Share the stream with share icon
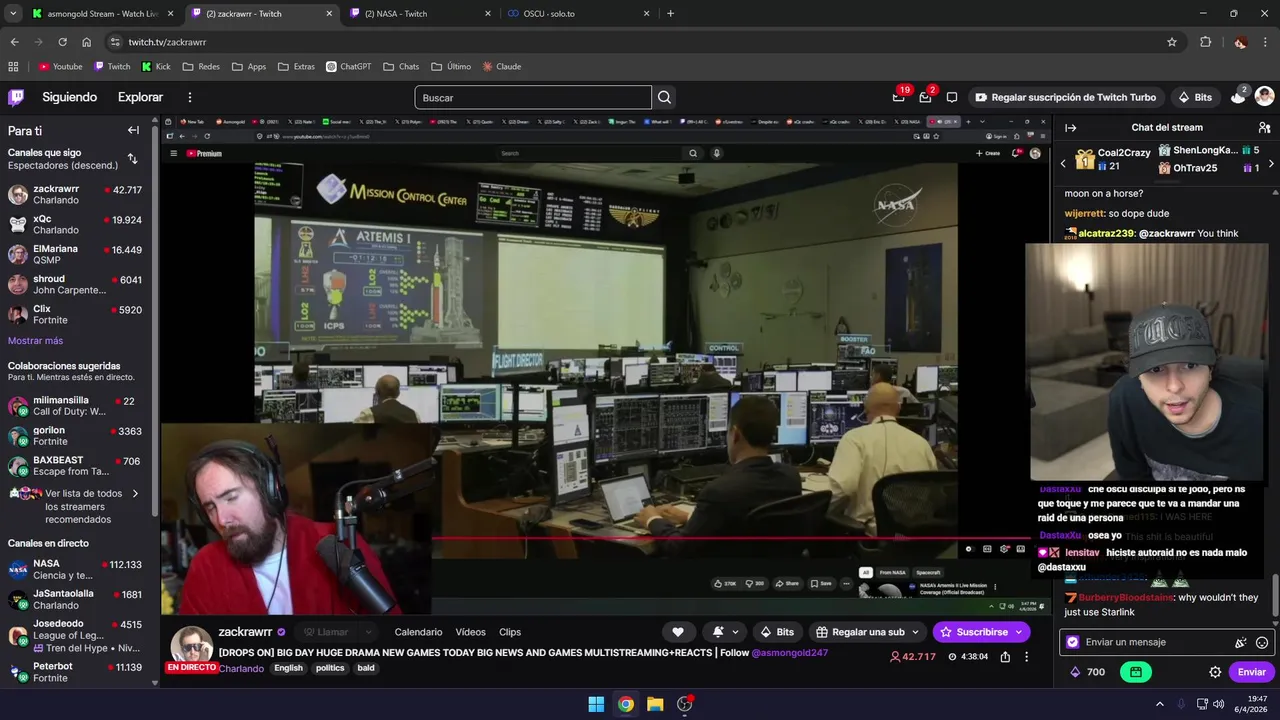The width and height of the screenshot is (1280, 720). pos(1005,657)
